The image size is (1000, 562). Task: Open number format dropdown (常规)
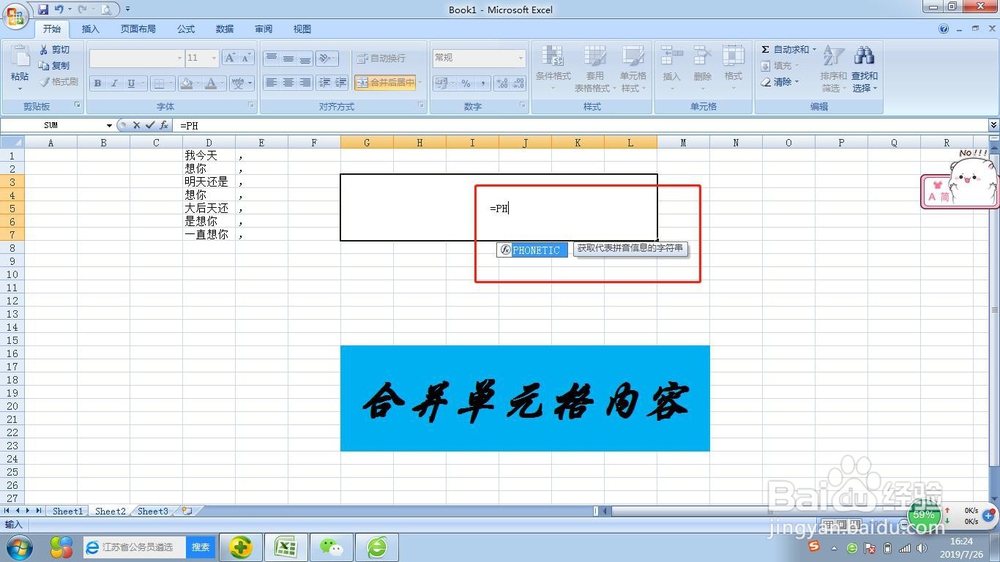[520, 58]
